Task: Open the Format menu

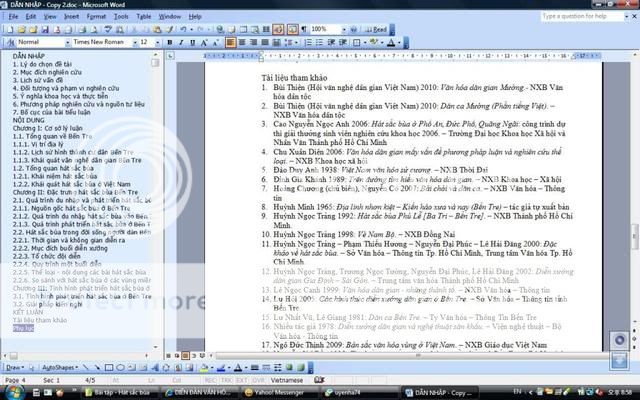Action: click(x=97, y=16)
